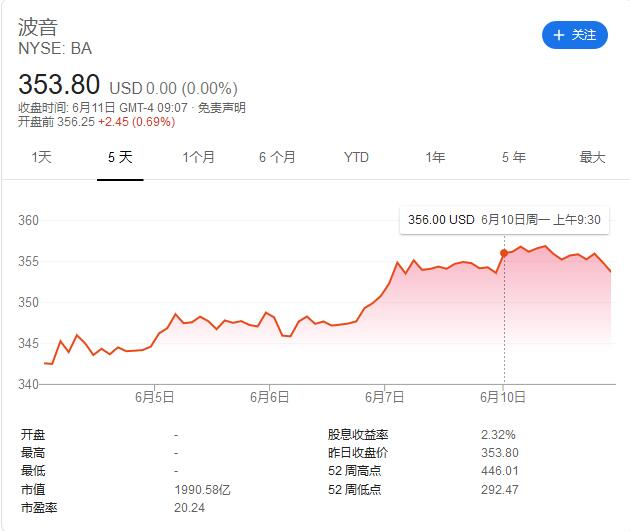Select the 最大 range tab
Viewport: 630px width, 531px height.
point(592,157)
